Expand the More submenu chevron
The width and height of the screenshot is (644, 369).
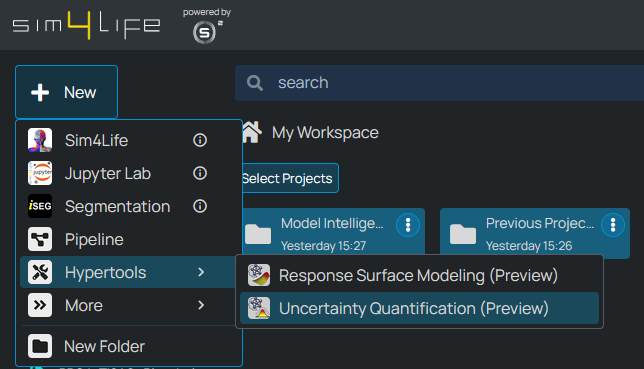click(x=201, y=305)
